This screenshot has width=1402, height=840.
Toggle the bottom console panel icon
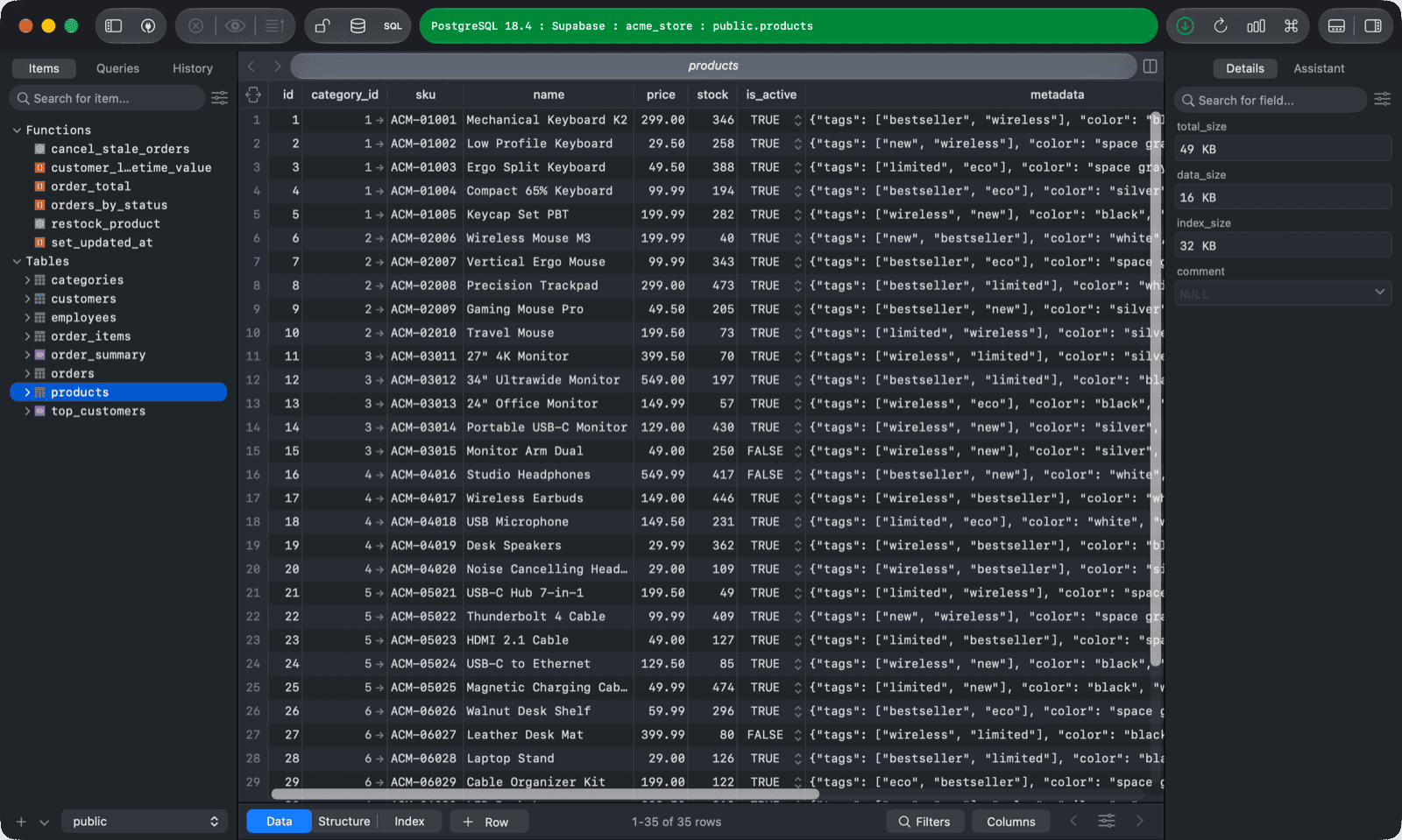click(x=1336, y=26)
